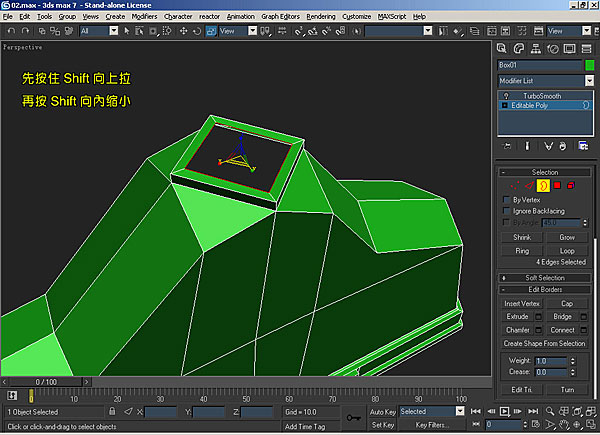The width and height of the screenshot is (600, 435).
Task: Open the Utilities command panel tab
Action: [x=586, y=49]
